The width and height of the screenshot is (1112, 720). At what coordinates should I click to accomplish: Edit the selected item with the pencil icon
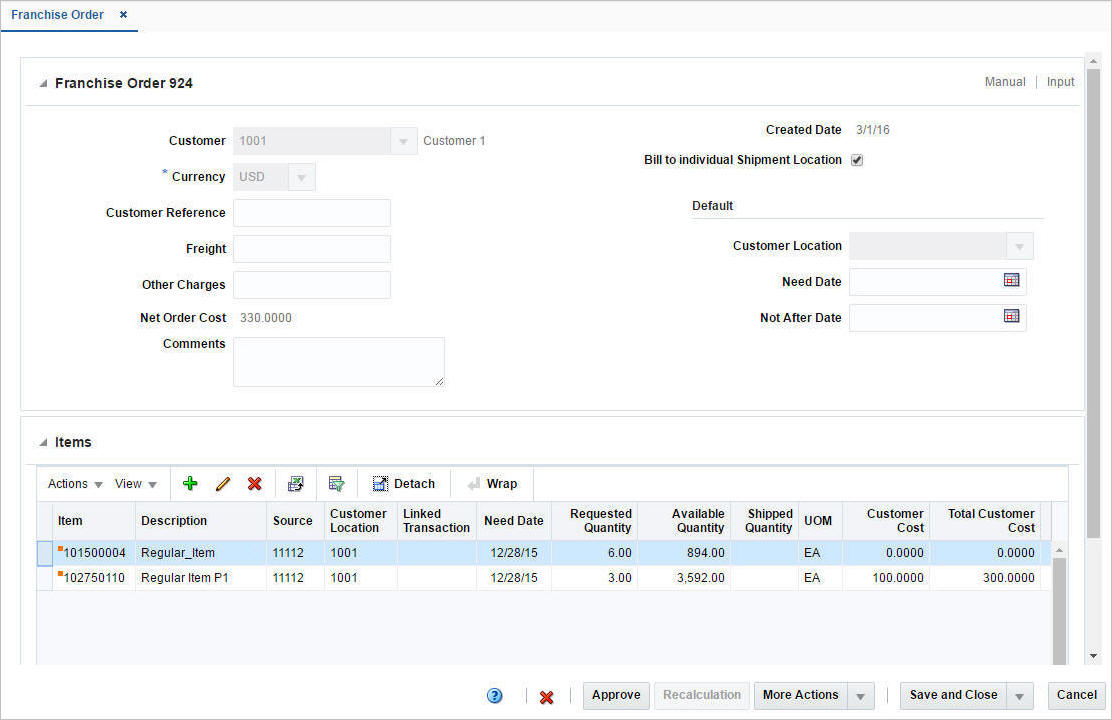tap(223, 484)
